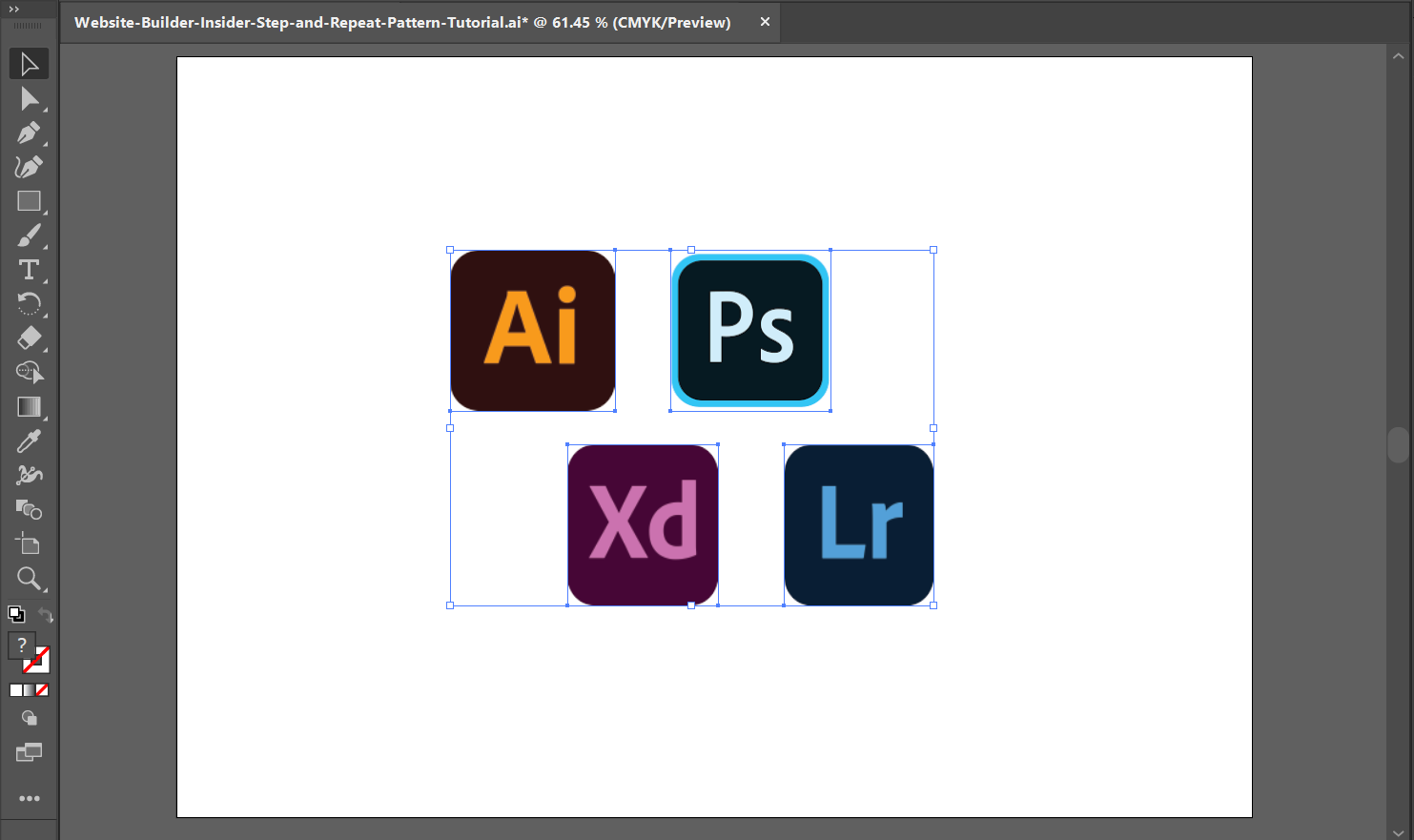Toggle Draw Behind drawing mode icon
Screen dimensions: 1414x840
point(29,718)
